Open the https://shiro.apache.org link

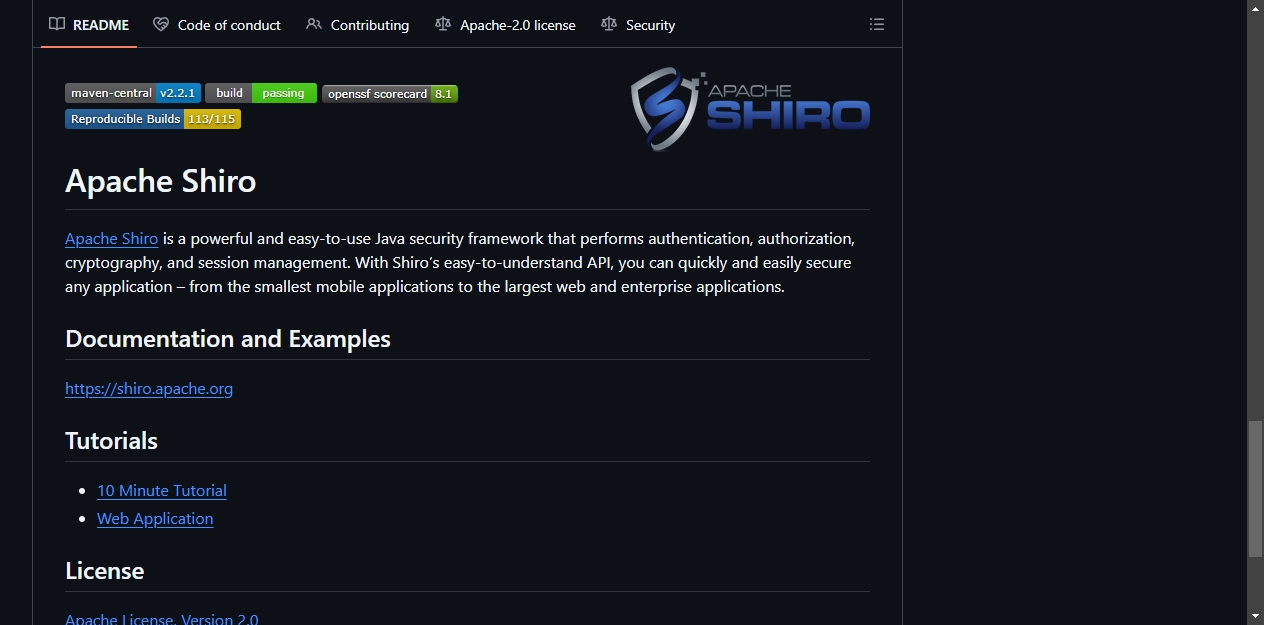149,388
